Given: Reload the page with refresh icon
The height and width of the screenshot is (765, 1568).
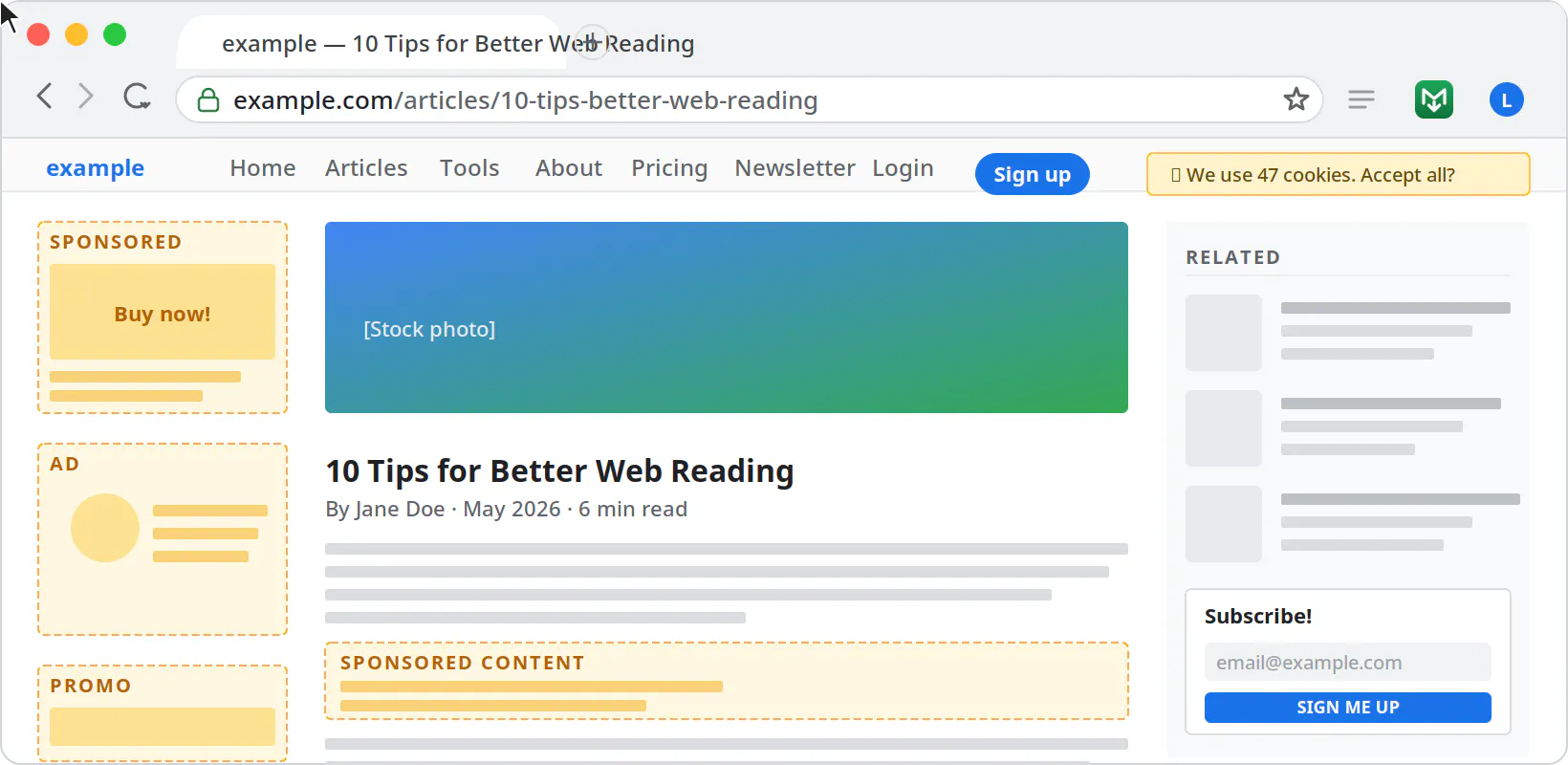Looking at the screenshot, I should click(x=137, y=97).
